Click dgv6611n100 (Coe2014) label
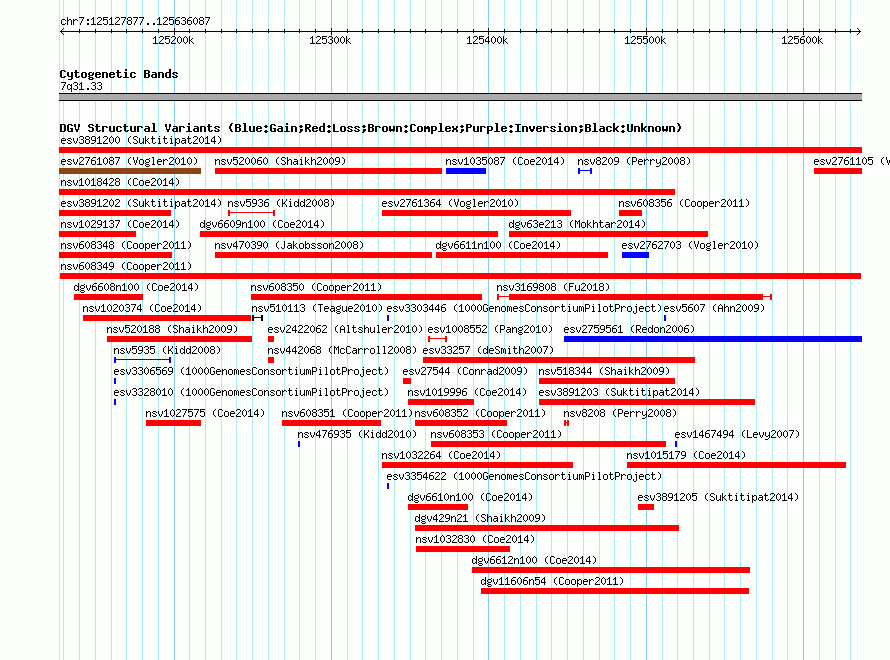Viewport: 890px width, 660px height. [x=498, y=245]
